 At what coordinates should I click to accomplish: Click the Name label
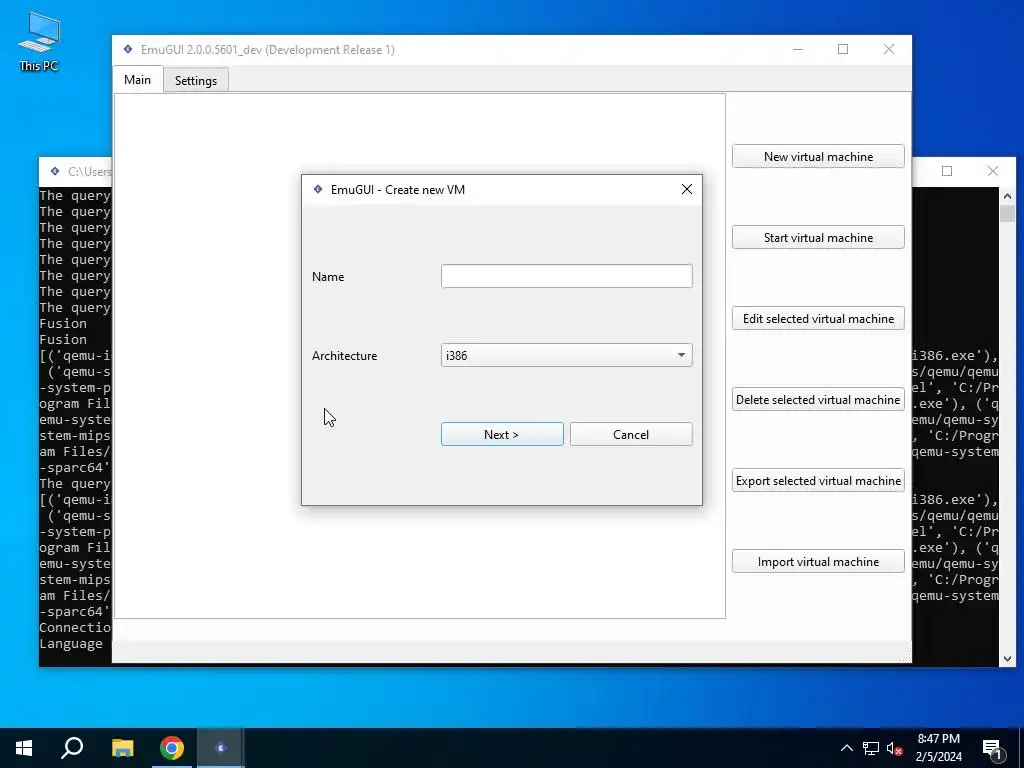click(328, 277)
